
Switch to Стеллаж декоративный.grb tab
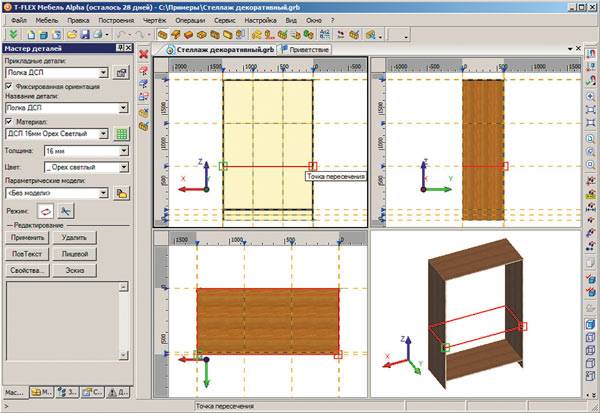220,50
